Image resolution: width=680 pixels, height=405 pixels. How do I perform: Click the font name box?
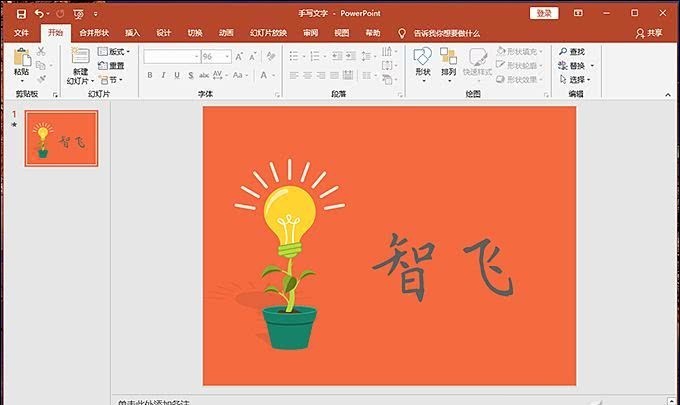172,56
